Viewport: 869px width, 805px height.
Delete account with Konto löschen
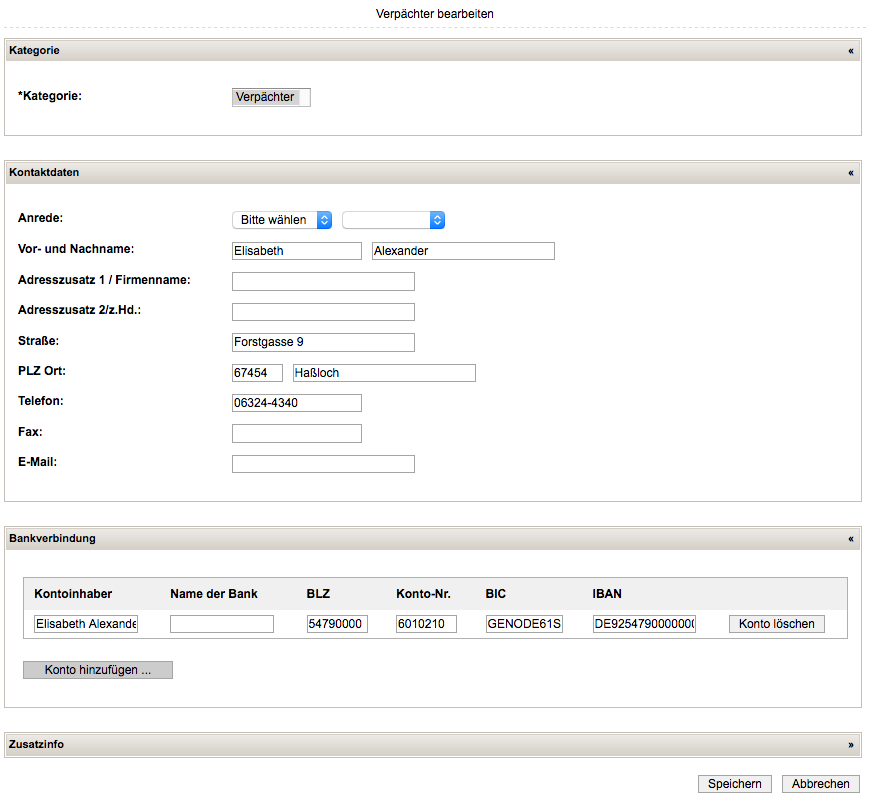[x=777, y=624]
